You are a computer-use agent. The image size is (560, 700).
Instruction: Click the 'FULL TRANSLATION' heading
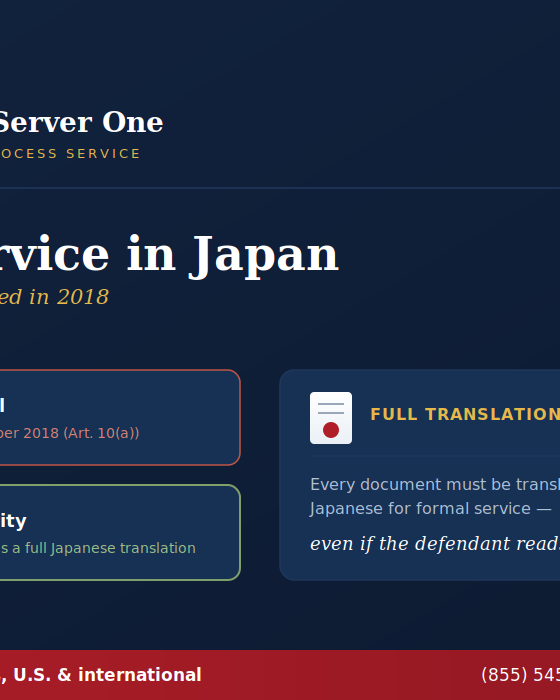click(x=465, y=414)
